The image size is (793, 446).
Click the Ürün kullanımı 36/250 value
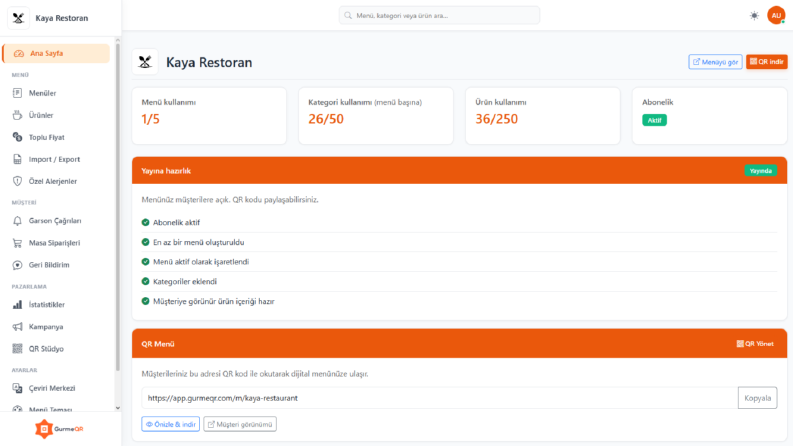(x=496, y=119)
